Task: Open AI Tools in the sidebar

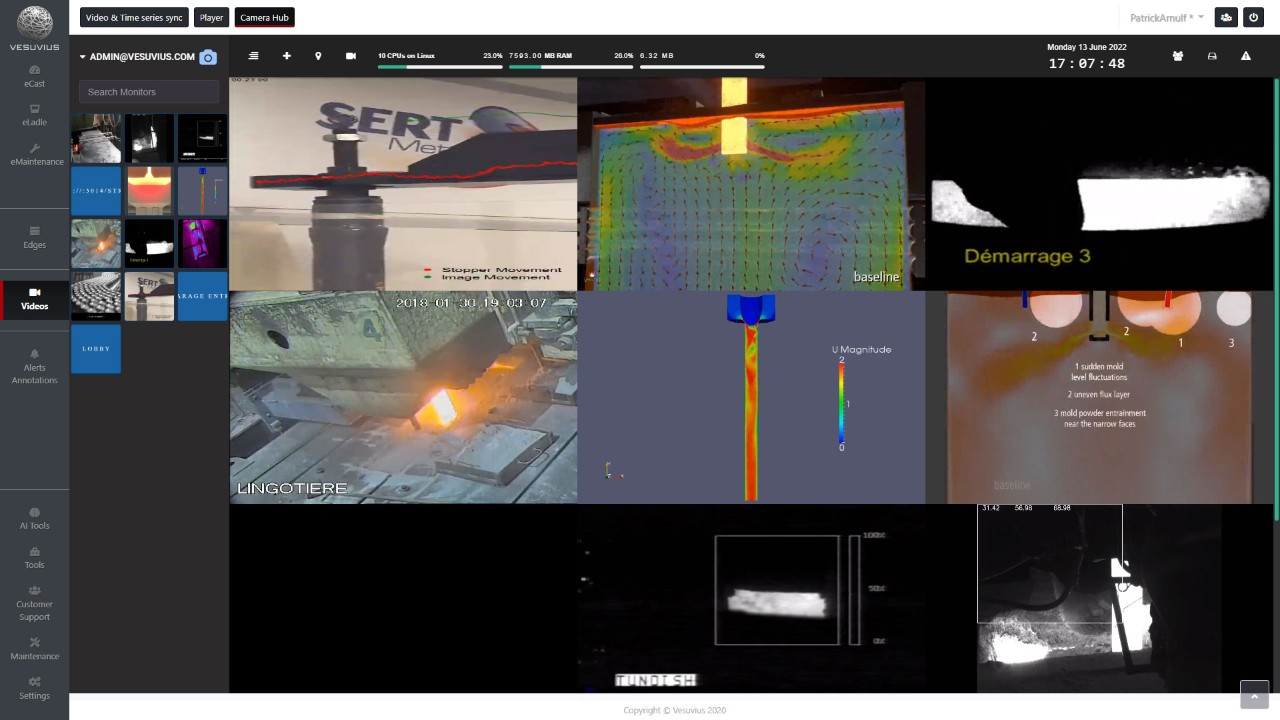Action: pyautogui.click(x=34, y=518)
